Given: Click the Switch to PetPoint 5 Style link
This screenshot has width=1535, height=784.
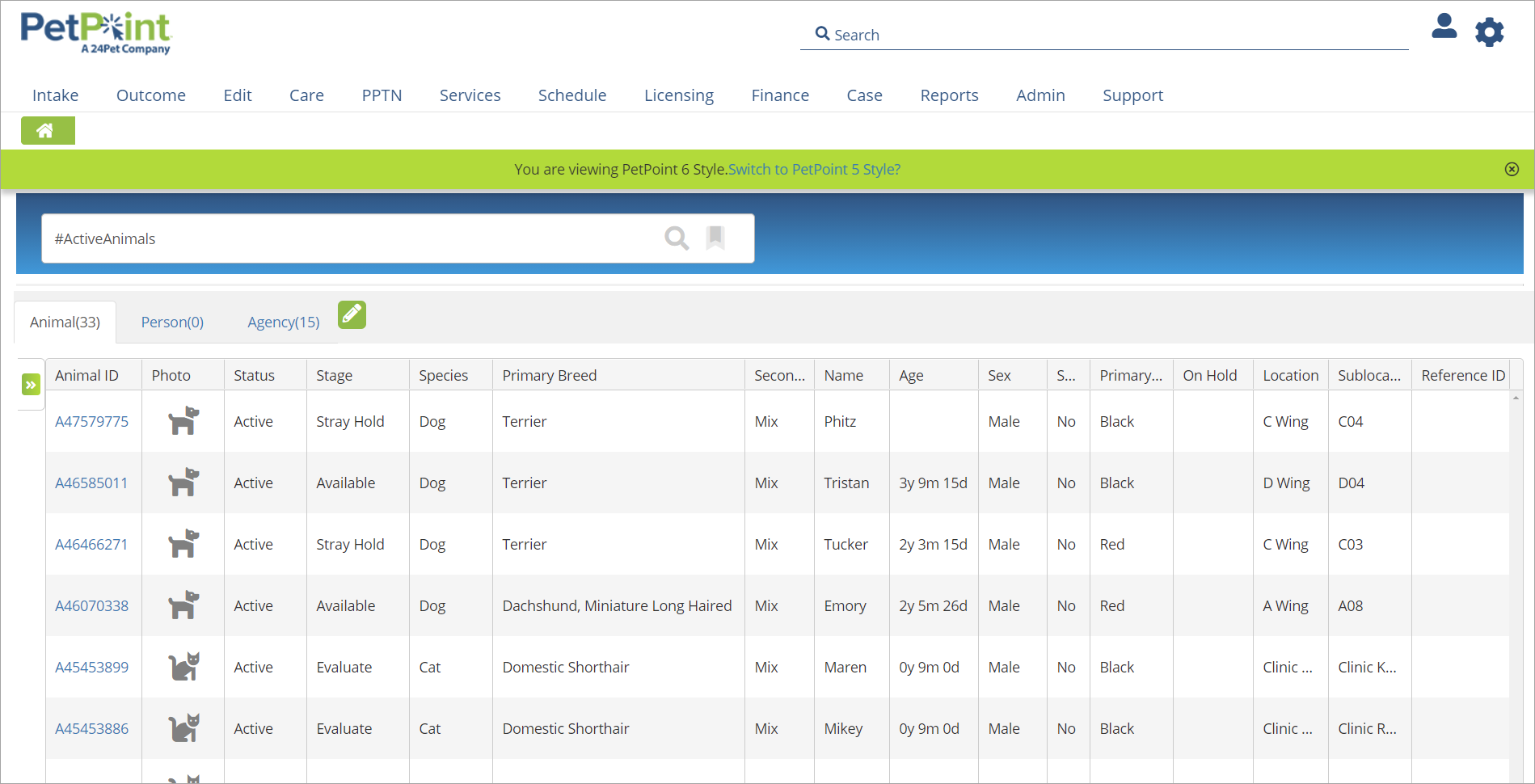Looking at the screenshot, I should (x=815, y=169).
